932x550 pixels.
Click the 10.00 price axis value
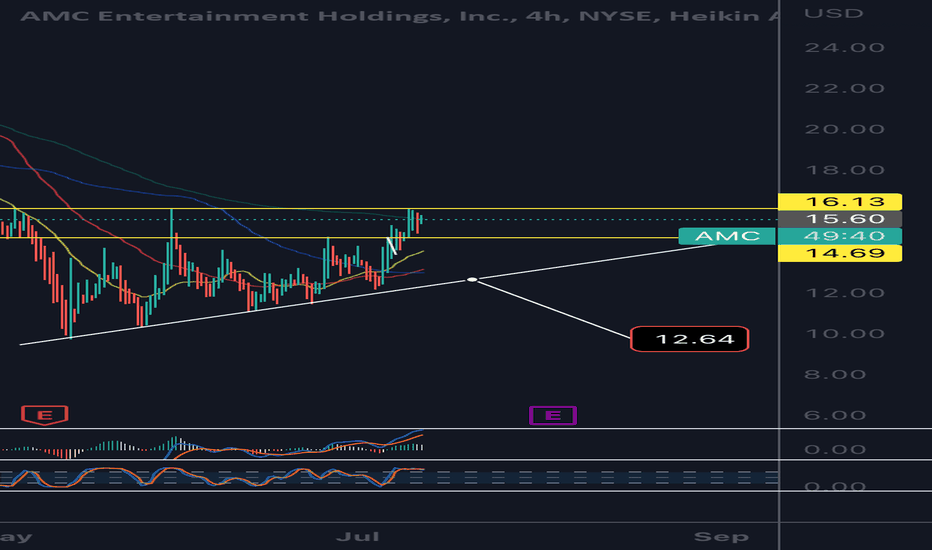(845, 334)
